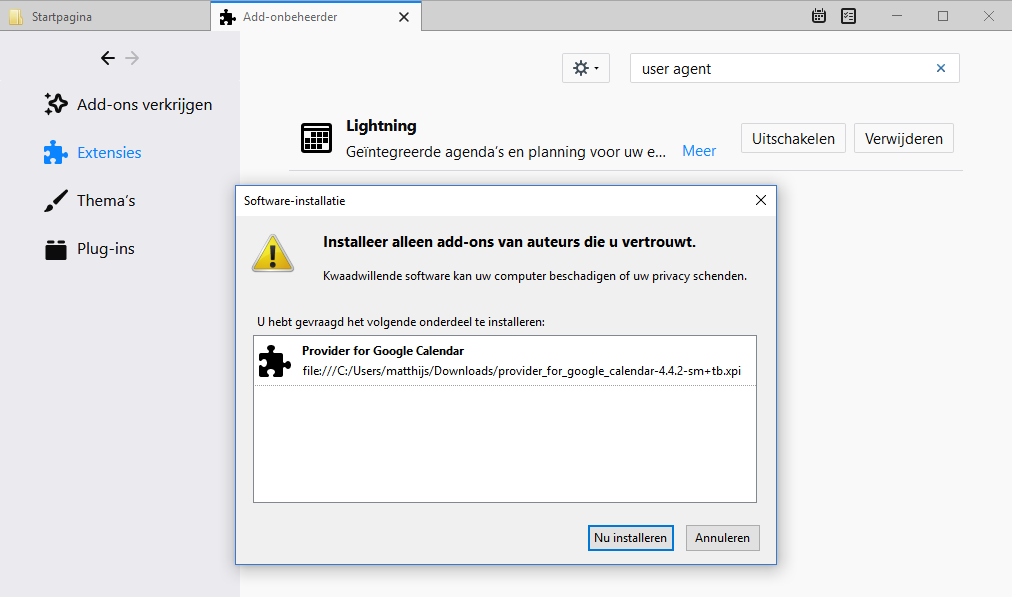Cancel installation with the Annuleren button

722,538
